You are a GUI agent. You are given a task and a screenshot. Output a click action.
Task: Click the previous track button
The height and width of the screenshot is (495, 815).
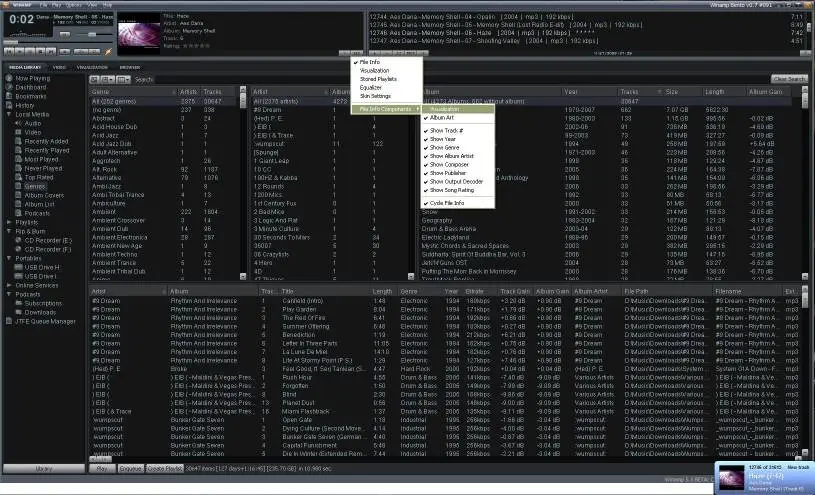9,51
